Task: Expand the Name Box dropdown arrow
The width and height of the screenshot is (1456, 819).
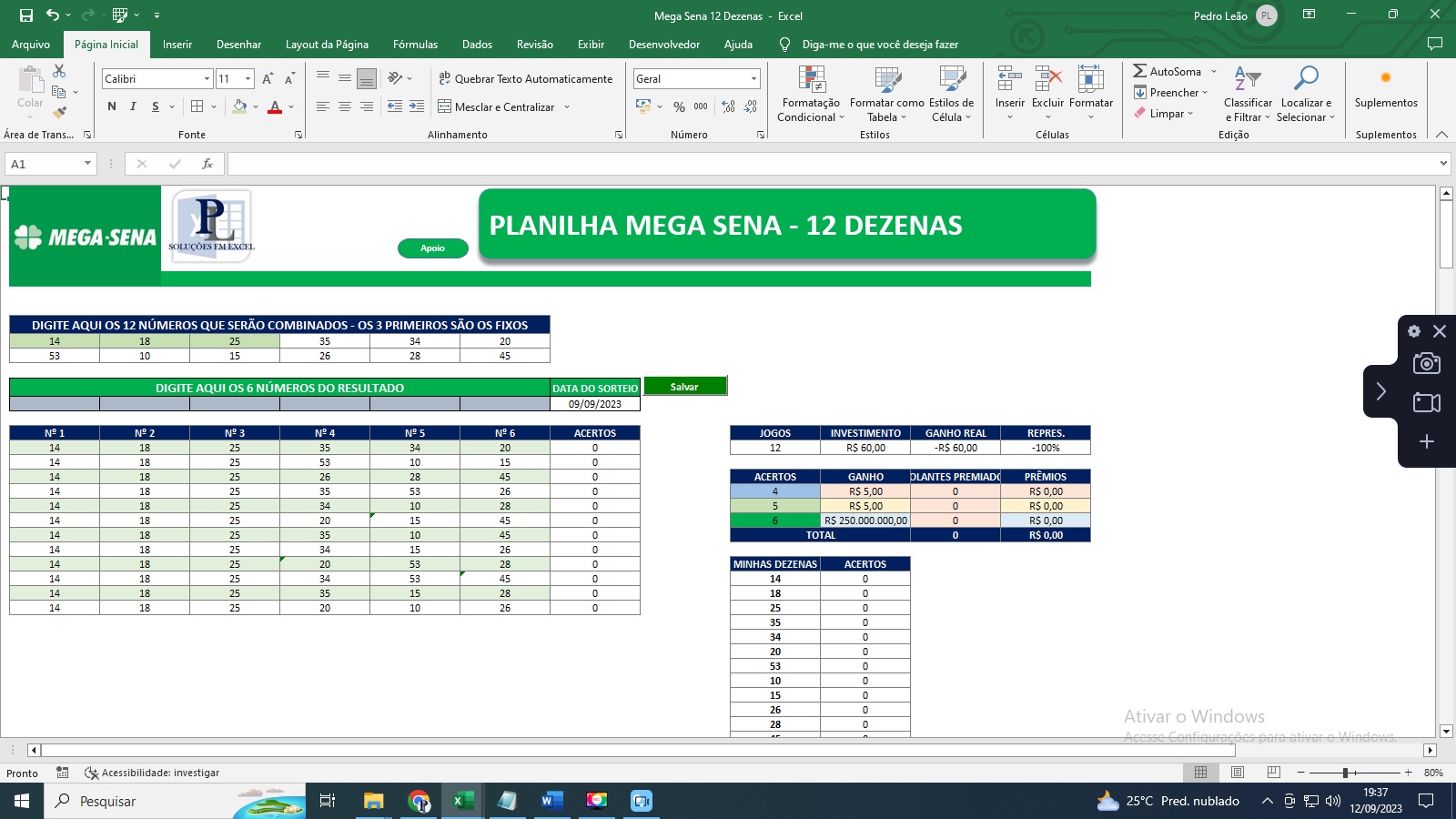Action: 87,164
